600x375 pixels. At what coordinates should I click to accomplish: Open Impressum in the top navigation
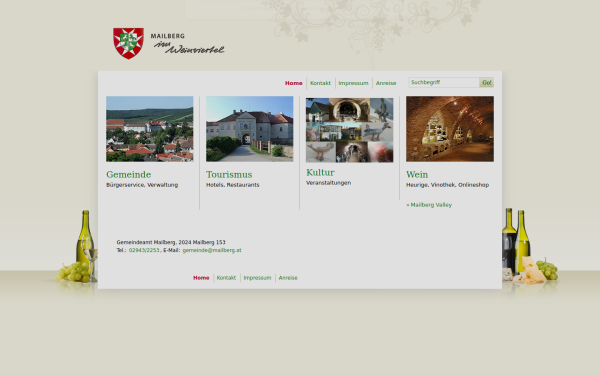(353, 83)
